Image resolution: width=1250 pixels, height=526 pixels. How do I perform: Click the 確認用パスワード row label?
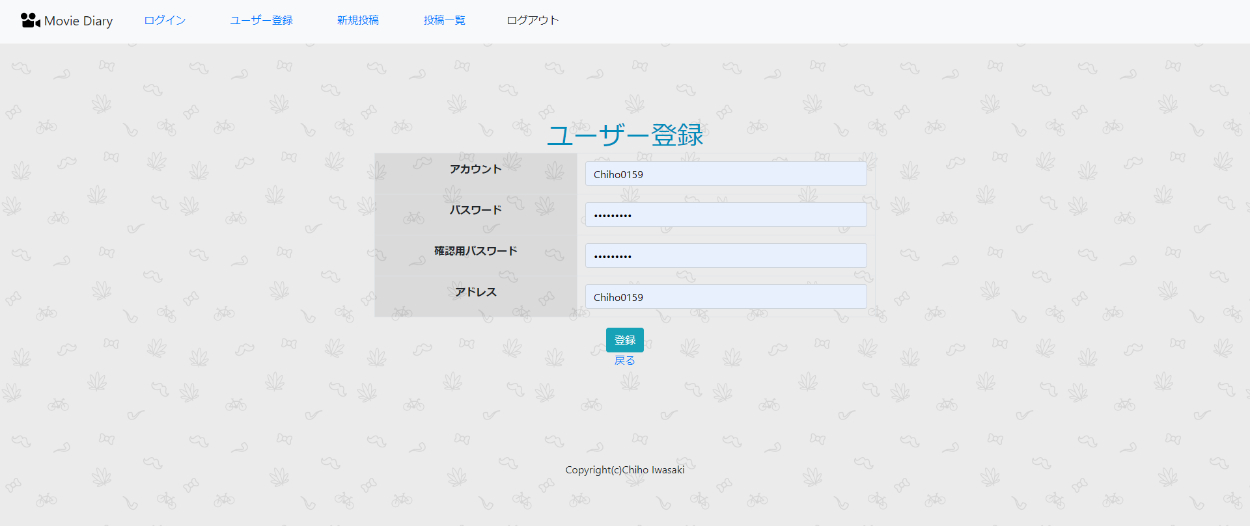click(x=476, y=251)
